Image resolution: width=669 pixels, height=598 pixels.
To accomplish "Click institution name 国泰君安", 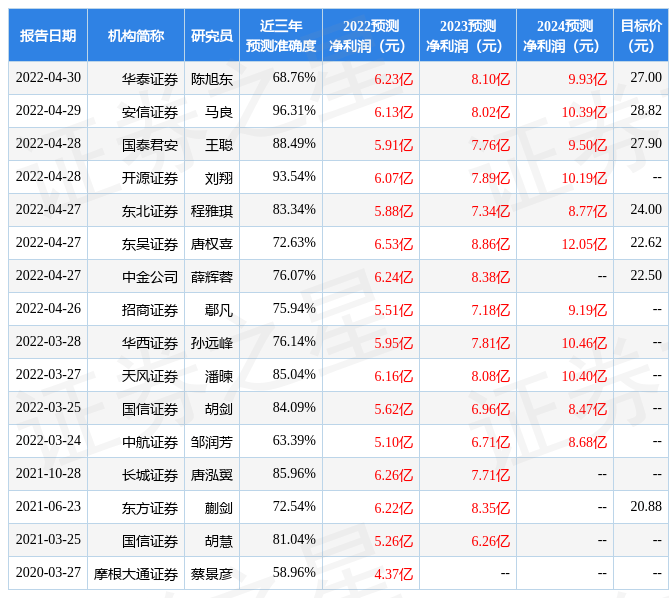I will pyautogui.click(x=150, y=145).
